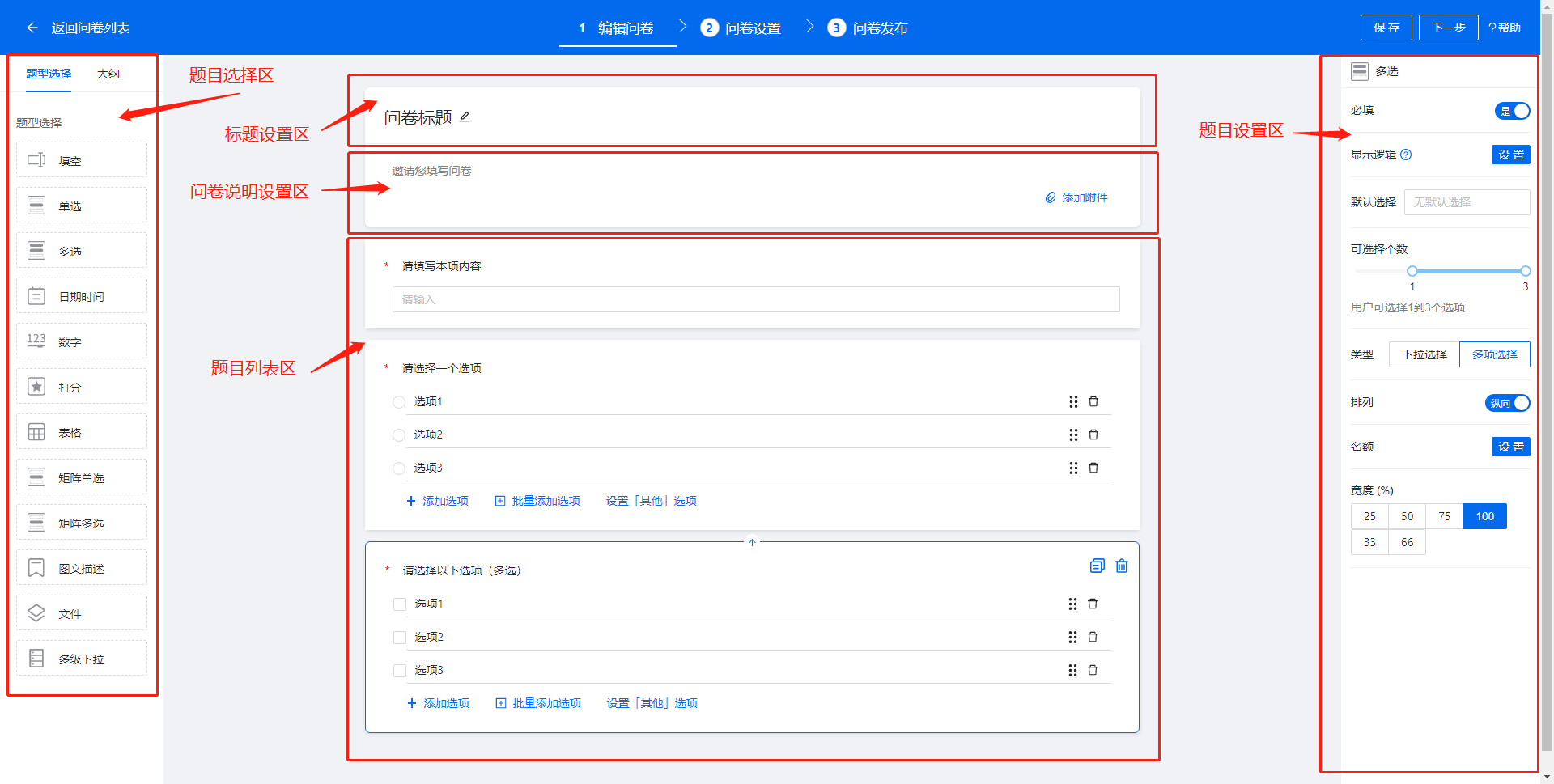Click the 保存 button
The height and width of the screenshot is (784, 1554).
point(1386,28)
